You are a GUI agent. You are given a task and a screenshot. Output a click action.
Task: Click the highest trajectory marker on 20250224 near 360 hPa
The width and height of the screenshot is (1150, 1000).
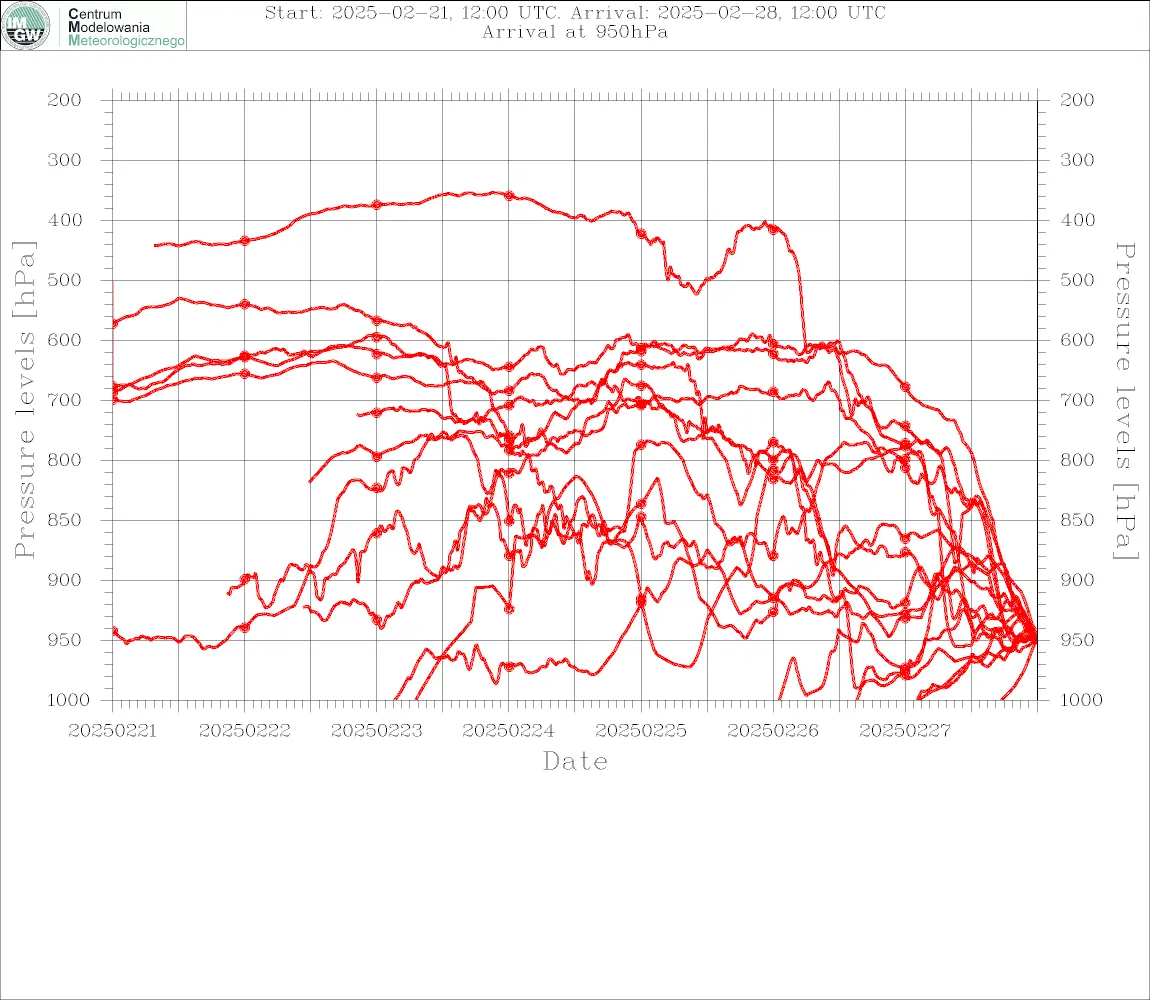(509, 196)
